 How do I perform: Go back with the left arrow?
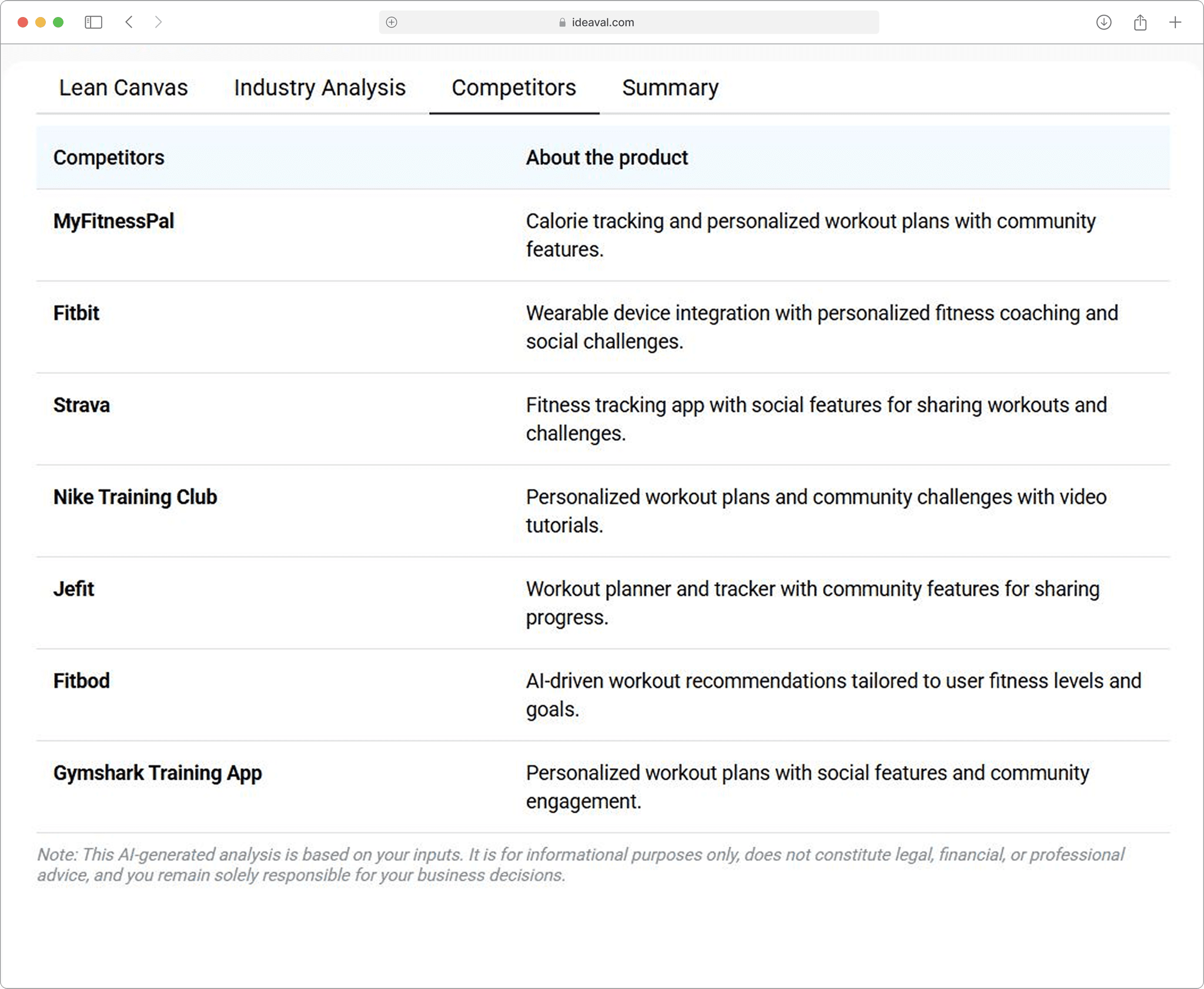coord(129,22)
